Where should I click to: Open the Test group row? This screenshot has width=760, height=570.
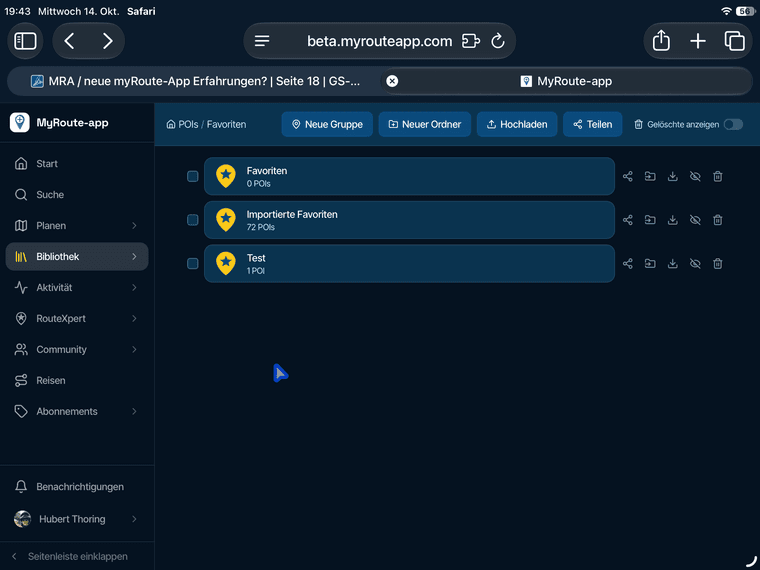tap(410, 264)
